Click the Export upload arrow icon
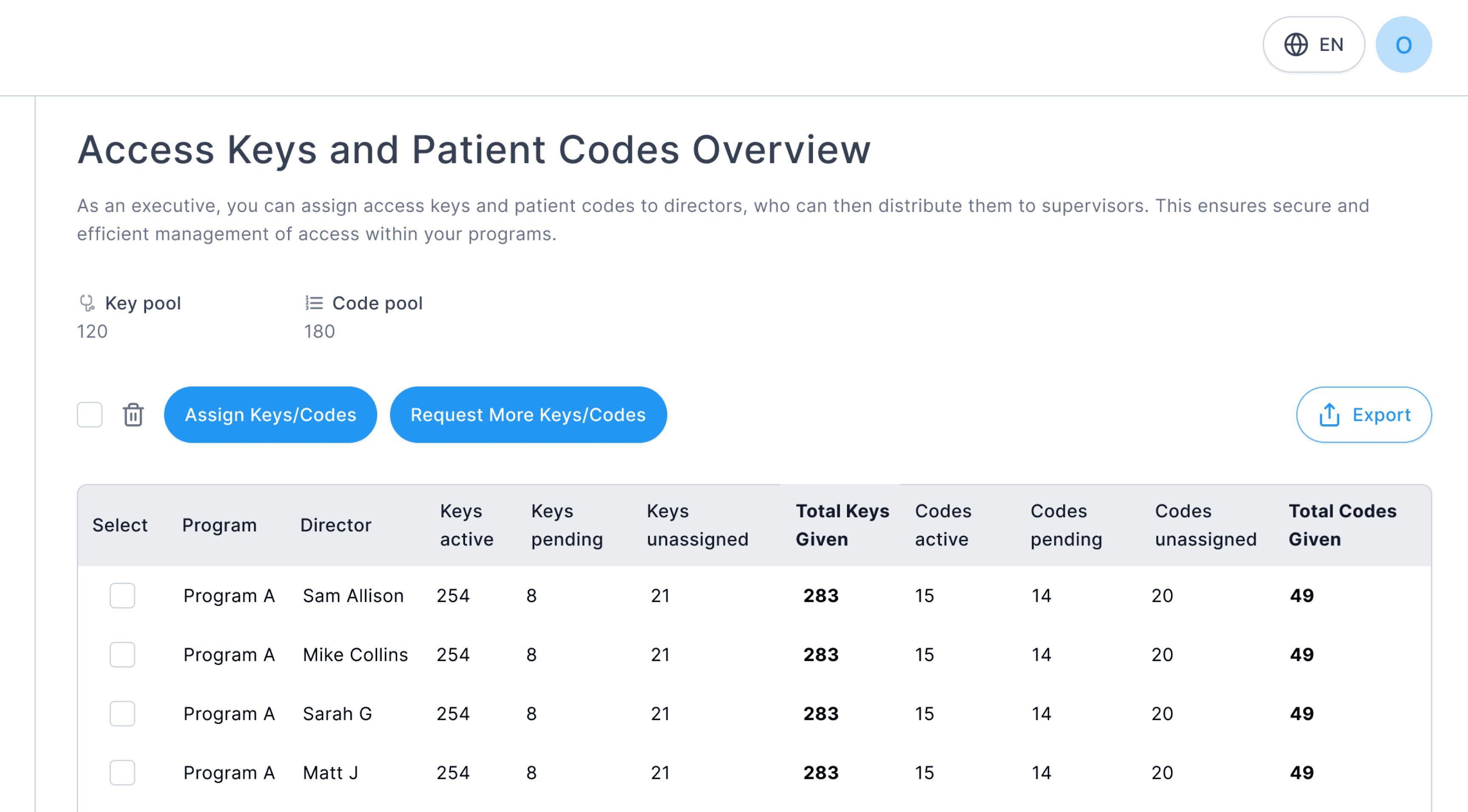Screen dimensions: 1468x812 click(1329, 415)
